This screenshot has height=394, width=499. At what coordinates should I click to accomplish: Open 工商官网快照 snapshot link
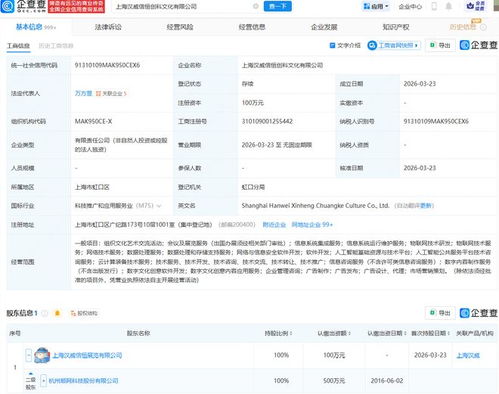[394, 45]
